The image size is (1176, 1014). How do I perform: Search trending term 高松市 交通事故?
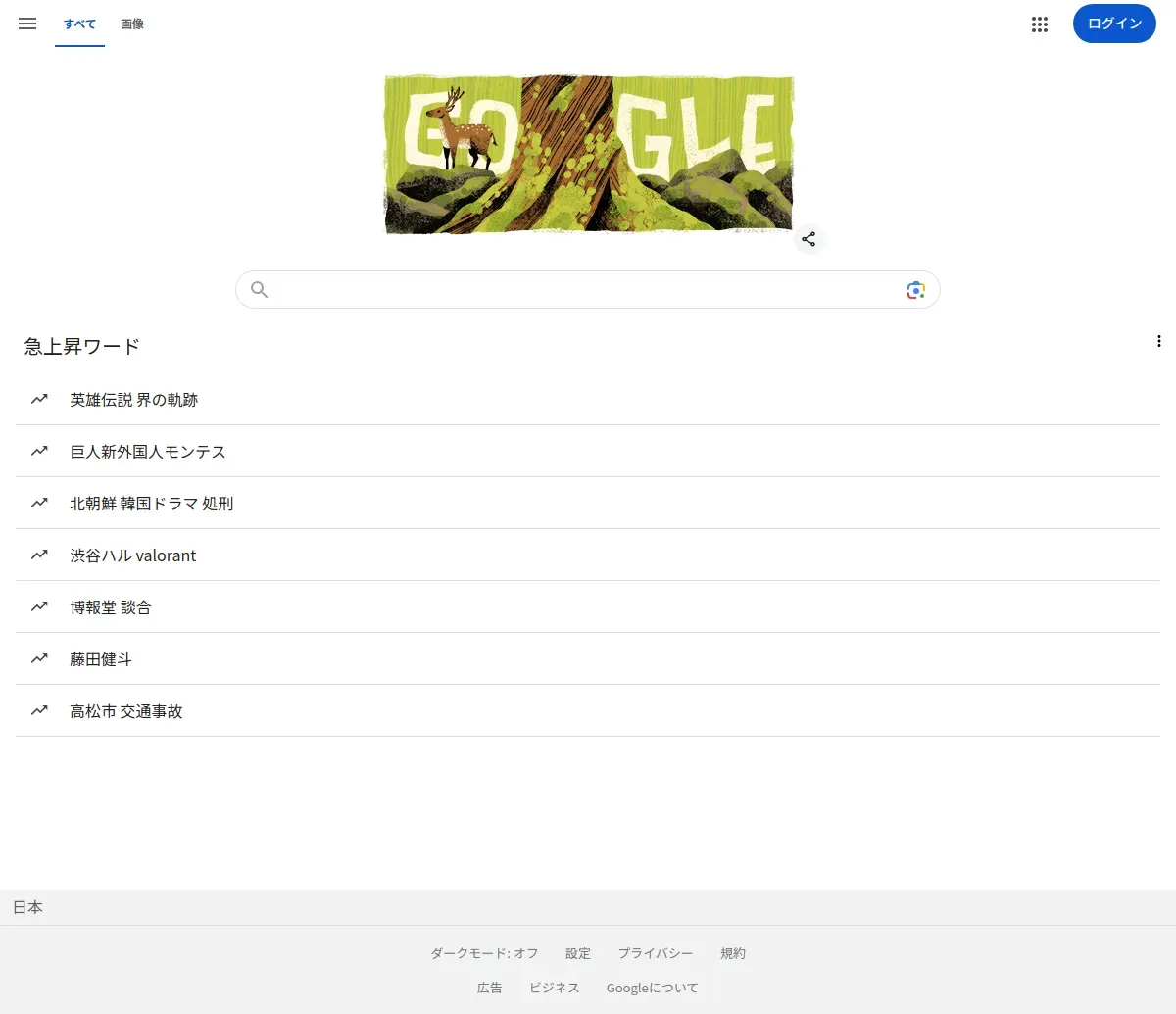point(588,711)
